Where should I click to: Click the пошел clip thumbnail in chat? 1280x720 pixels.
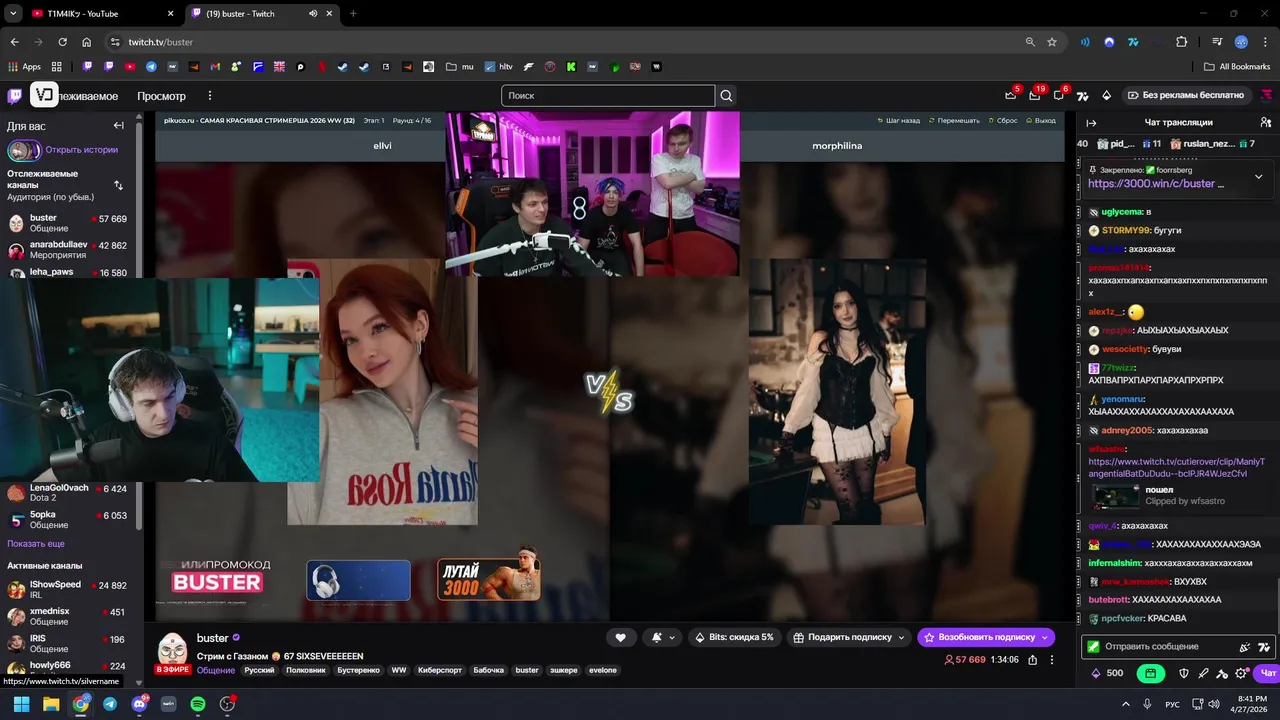1115,496
